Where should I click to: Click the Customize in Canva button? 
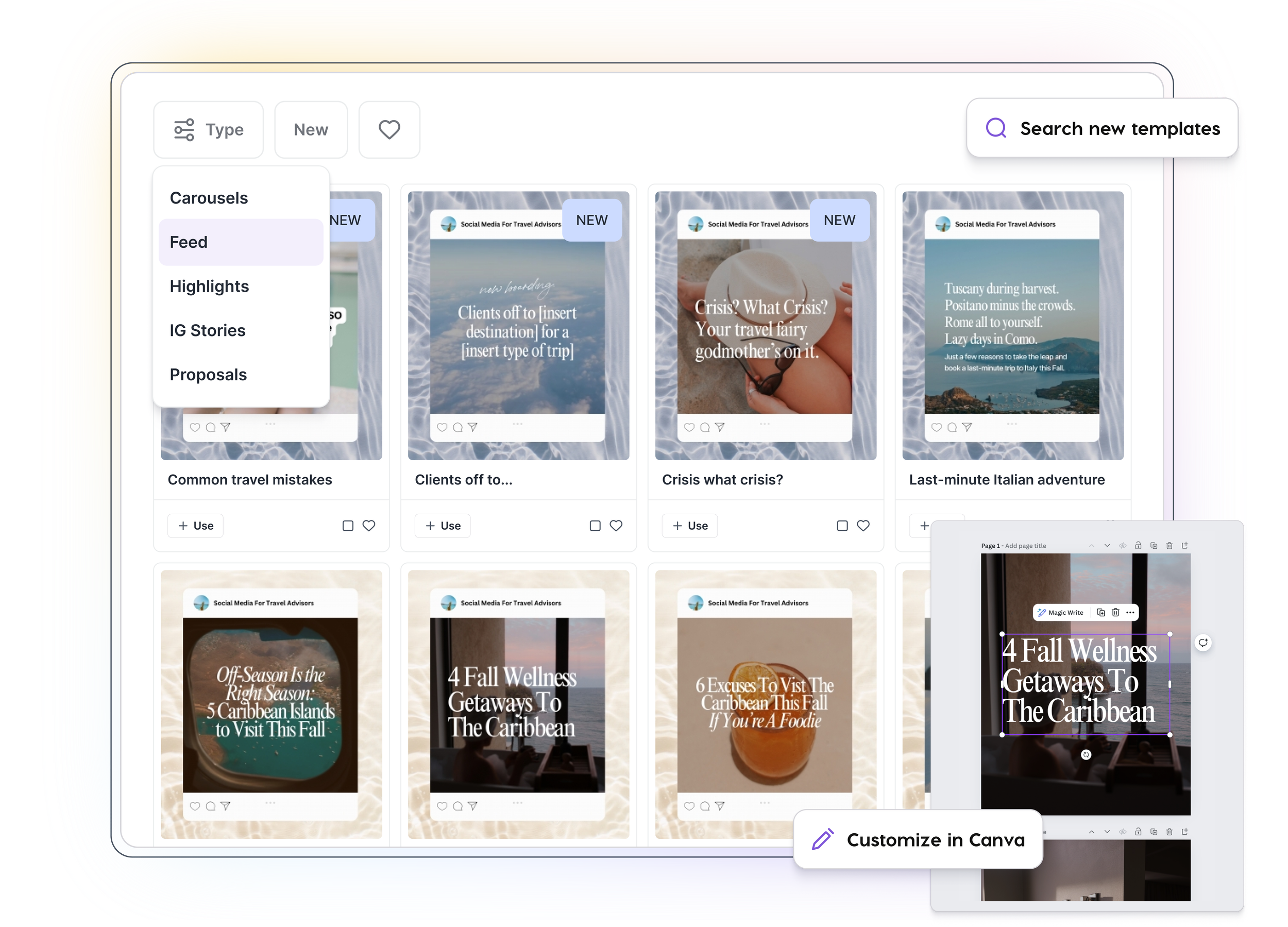(x=918, y=839)
